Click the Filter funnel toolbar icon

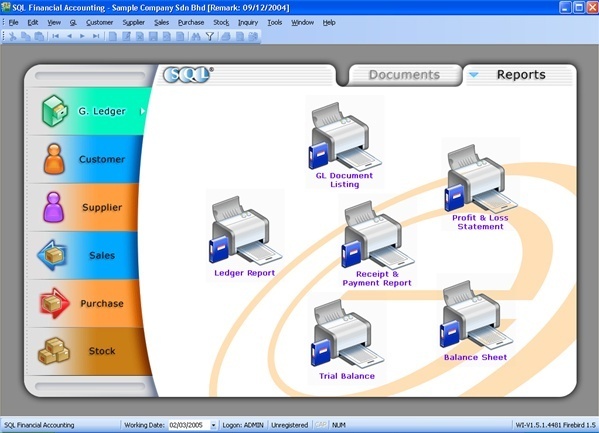point(209,36)
